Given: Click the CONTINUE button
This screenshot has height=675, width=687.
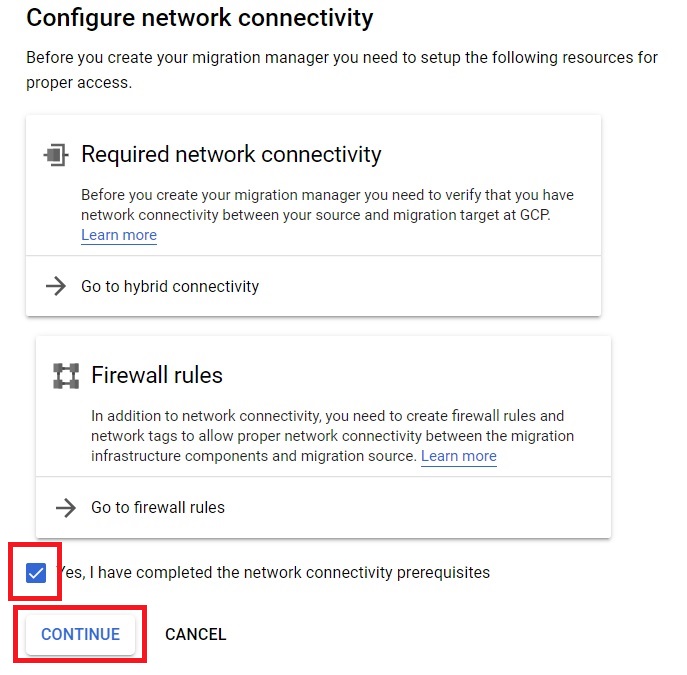Looking at the screenshot, I should pyautogui.click(x=80, y=634).
